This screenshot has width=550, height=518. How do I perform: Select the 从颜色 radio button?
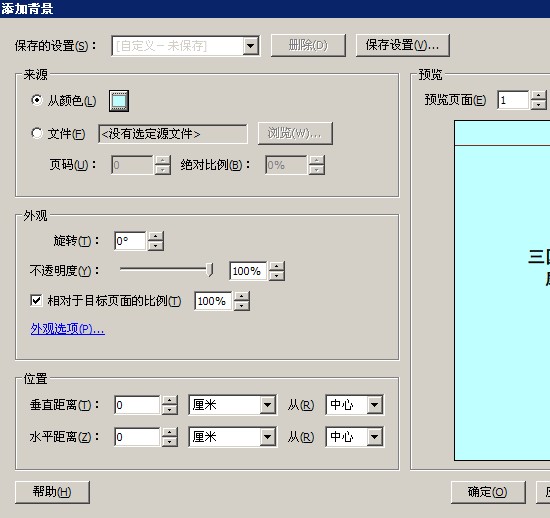click(37, 100)
